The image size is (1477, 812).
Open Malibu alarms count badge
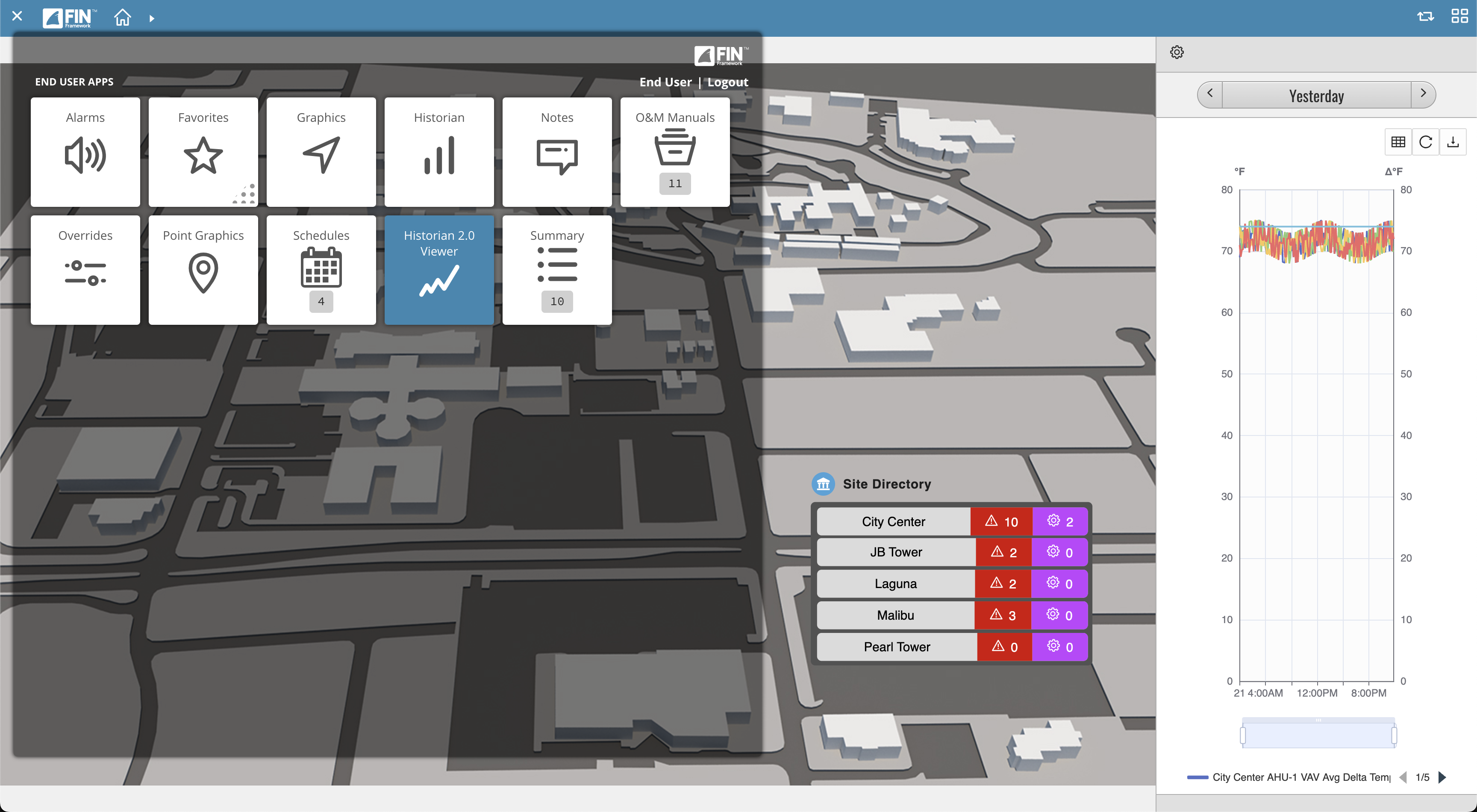(1003, 615)
